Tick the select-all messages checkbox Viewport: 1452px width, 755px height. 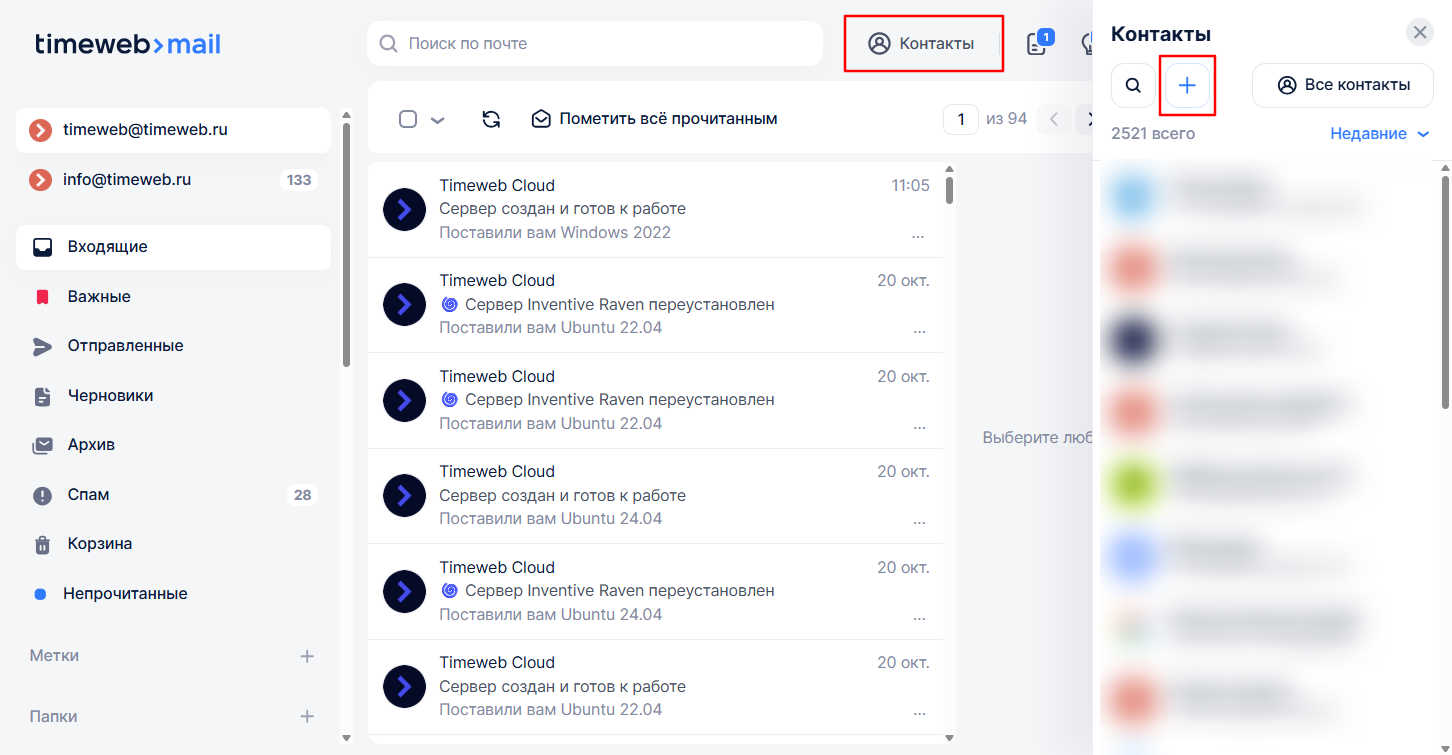click(x=408, y=119)
